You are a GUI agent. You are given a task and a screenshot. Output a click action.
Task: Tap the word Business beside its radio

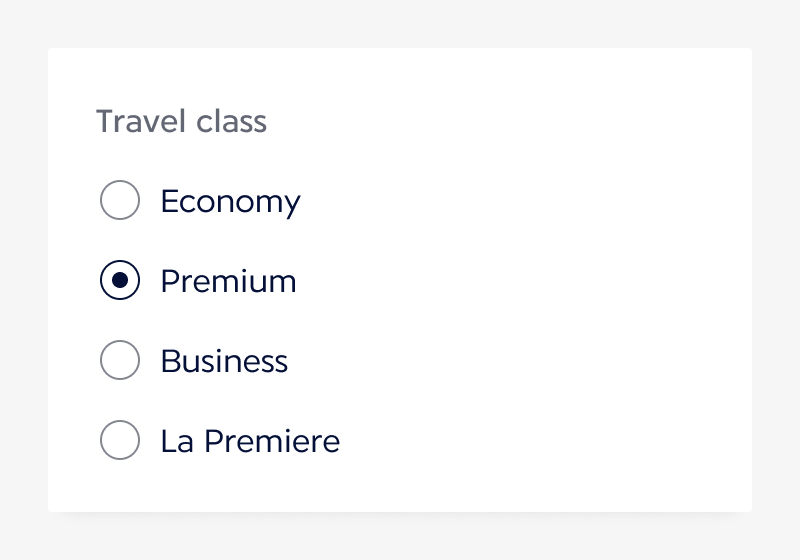(224, 361)
